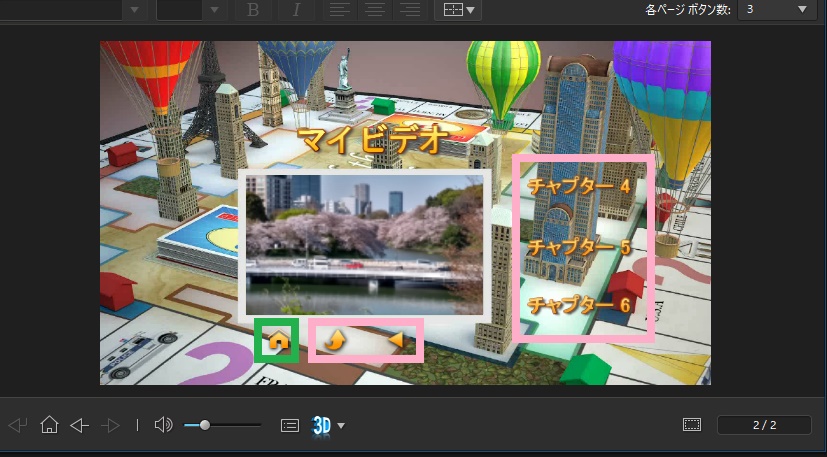Open the menu list icon beside the volume slider
This screenshot has width=827, height=457.
(290, 425)
